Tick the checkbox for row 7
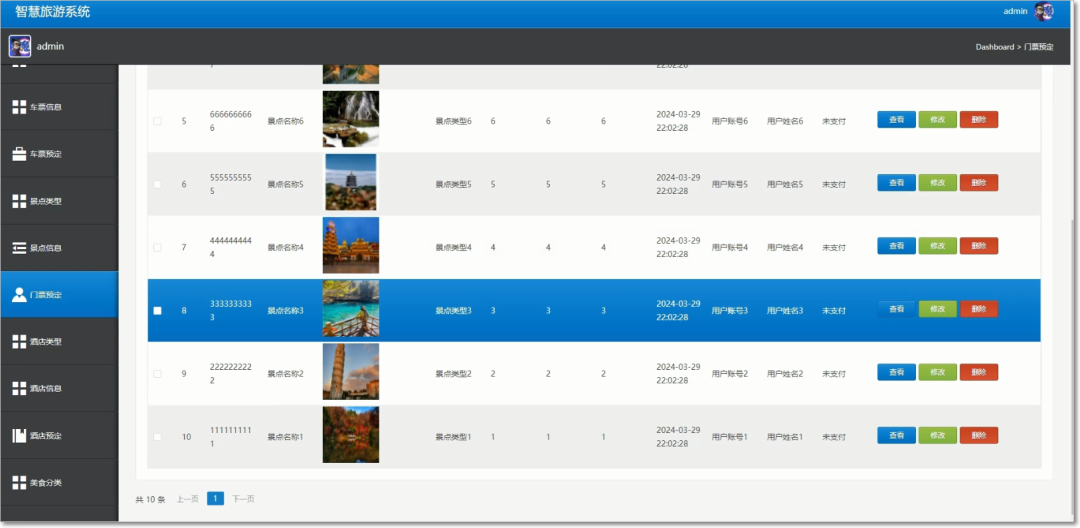 pyautogui.click(x=157, y=247)
